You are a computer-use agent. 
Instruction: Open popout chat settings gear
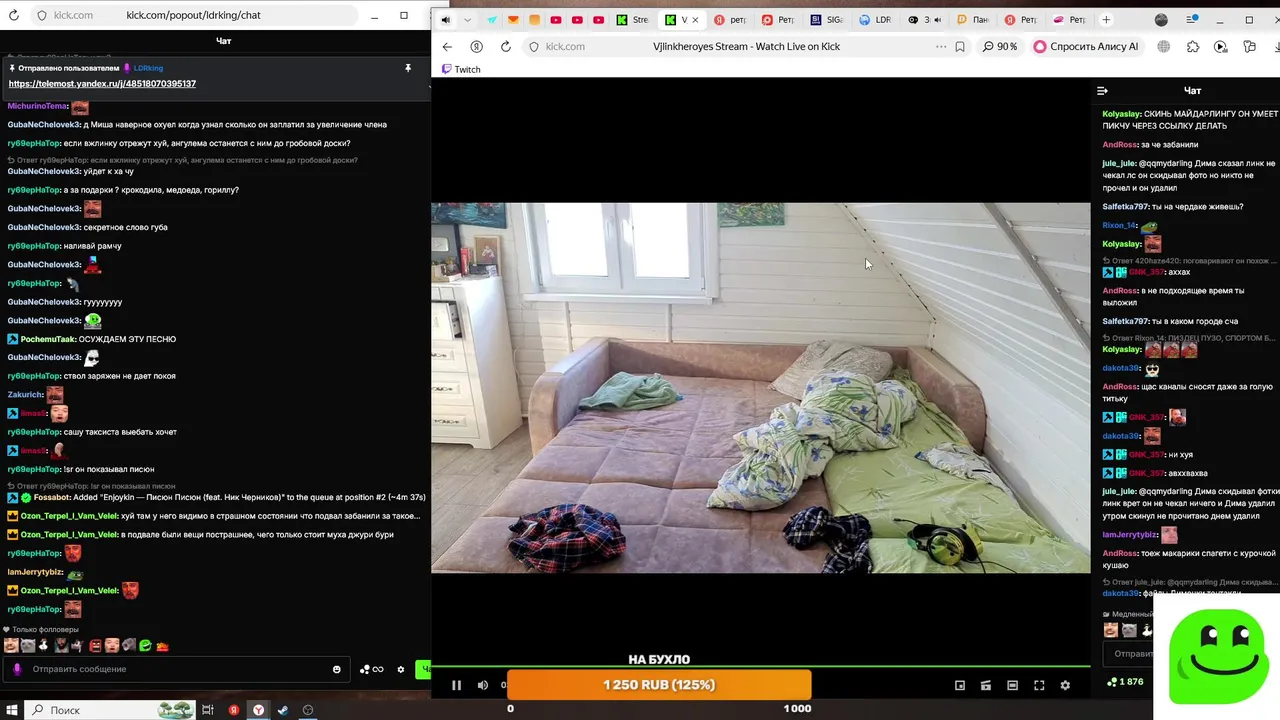point(401,669)
